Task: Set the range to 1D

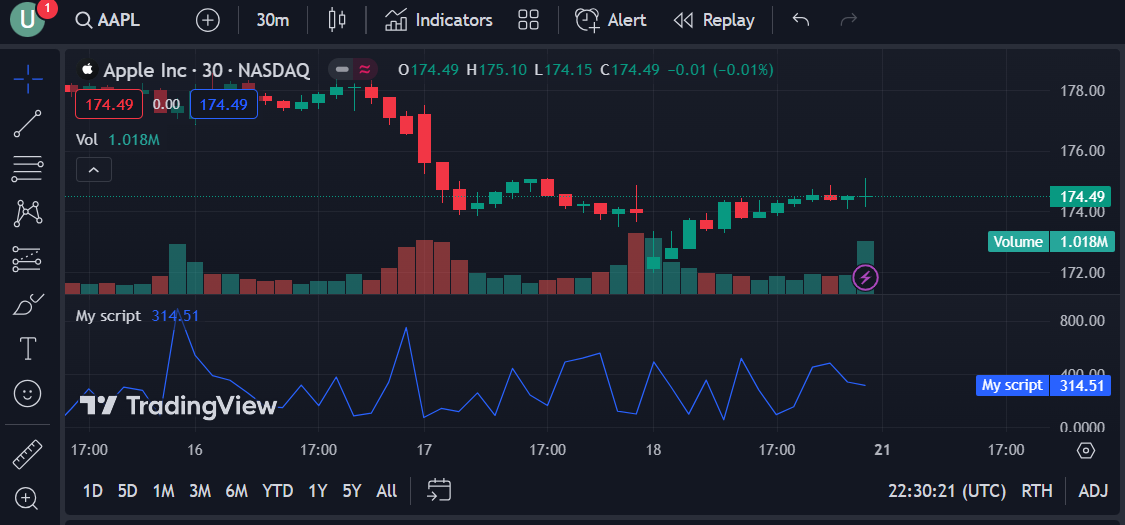Action: coord(93,491)
